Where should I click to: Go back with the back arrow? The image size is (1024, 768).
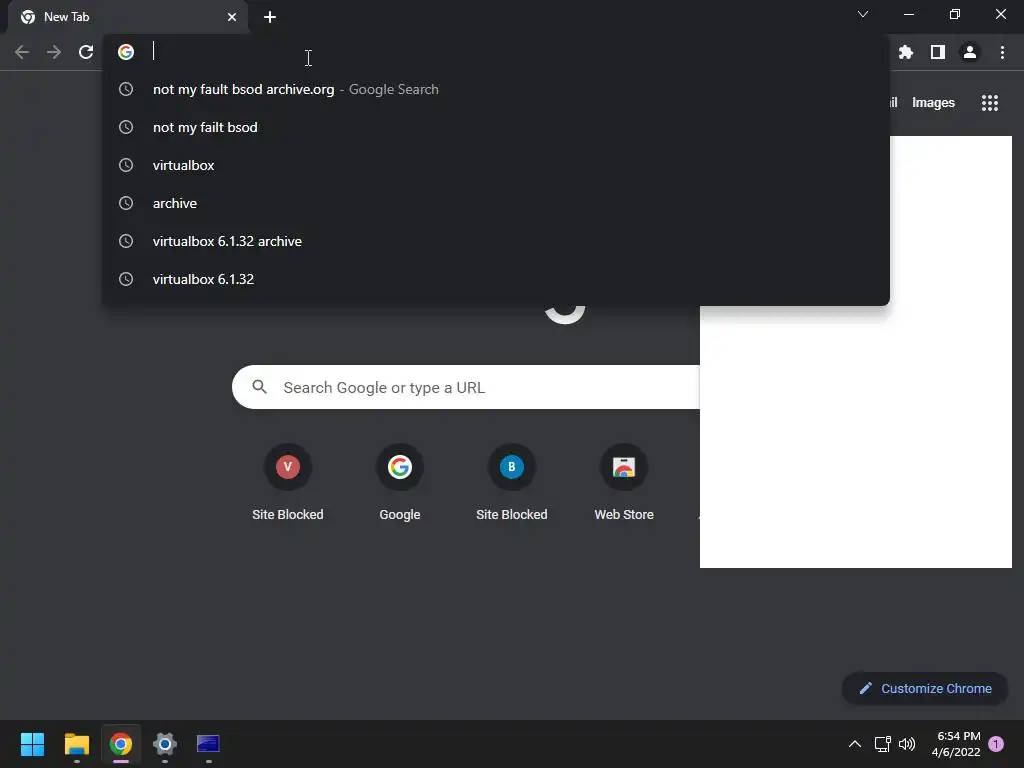click(22, 52)
